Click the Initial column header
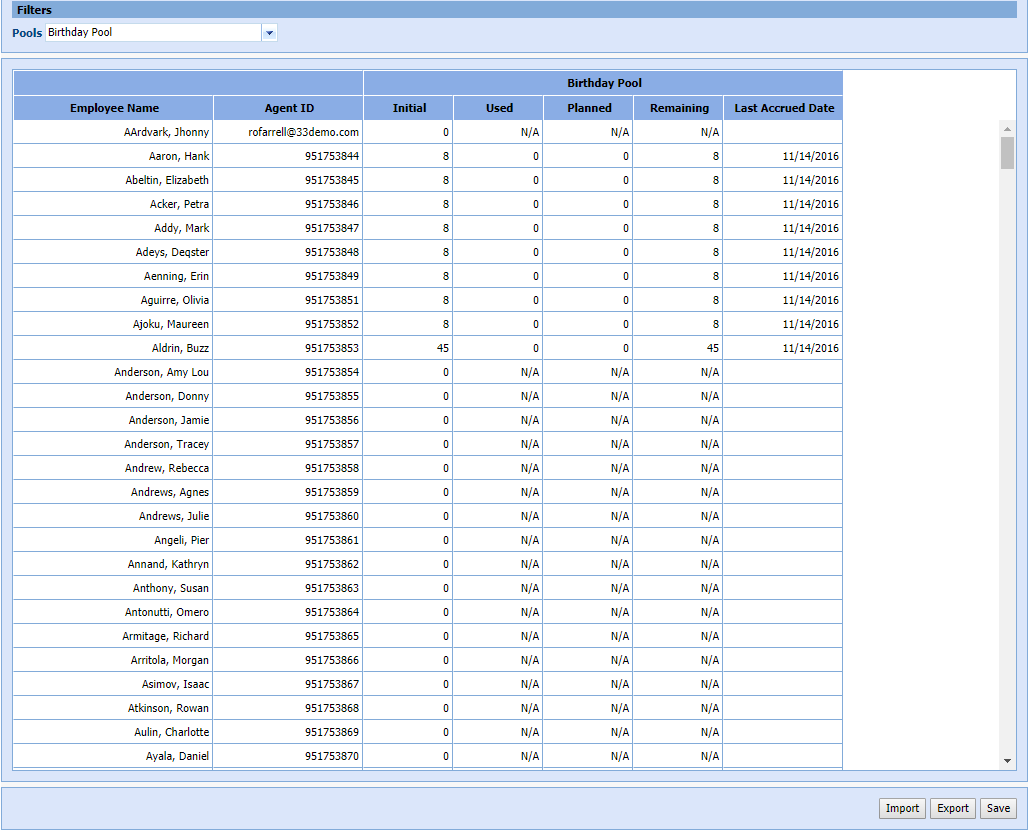The width and height of the screenshot is (1028, 830). coord(409,108)
